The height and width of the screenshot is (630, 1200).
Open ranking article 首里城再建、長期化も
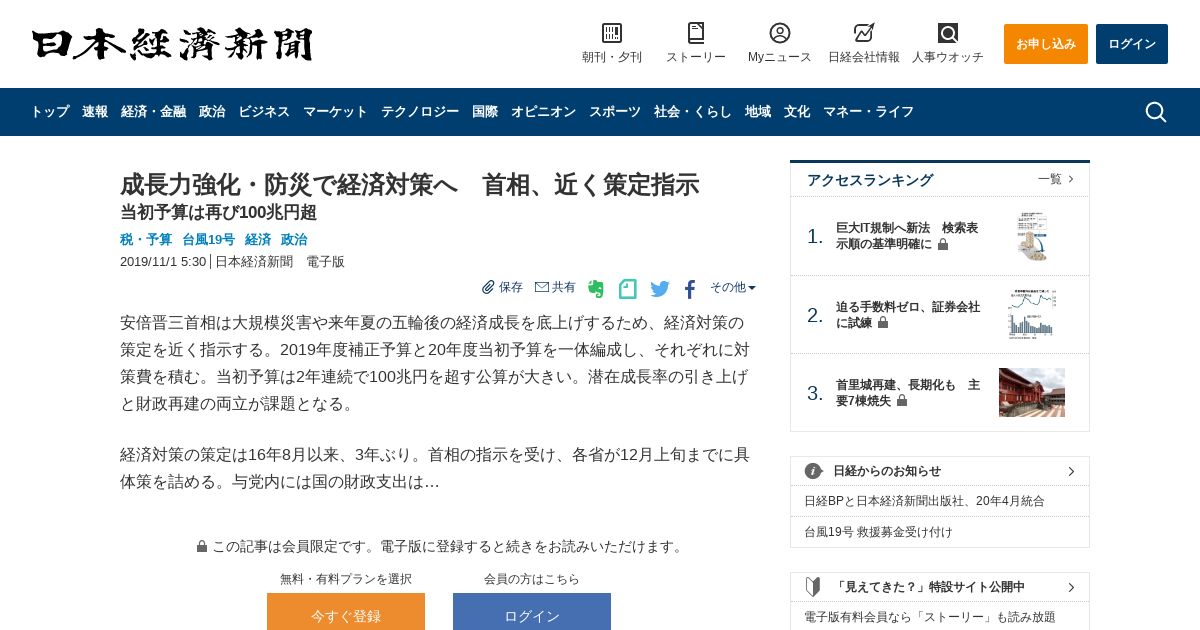[908, 393]
